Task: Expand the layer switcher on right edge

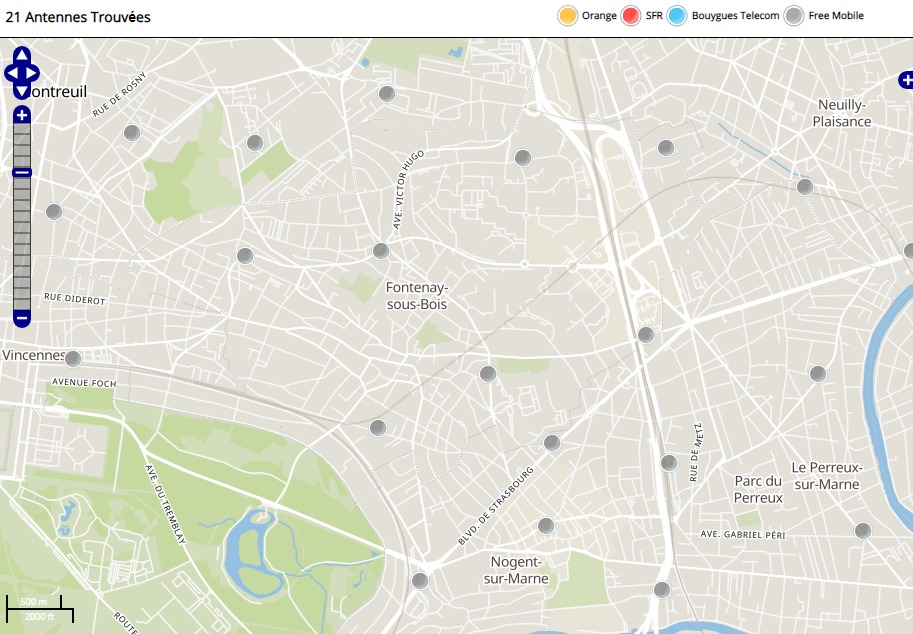Action: [905, 80]
